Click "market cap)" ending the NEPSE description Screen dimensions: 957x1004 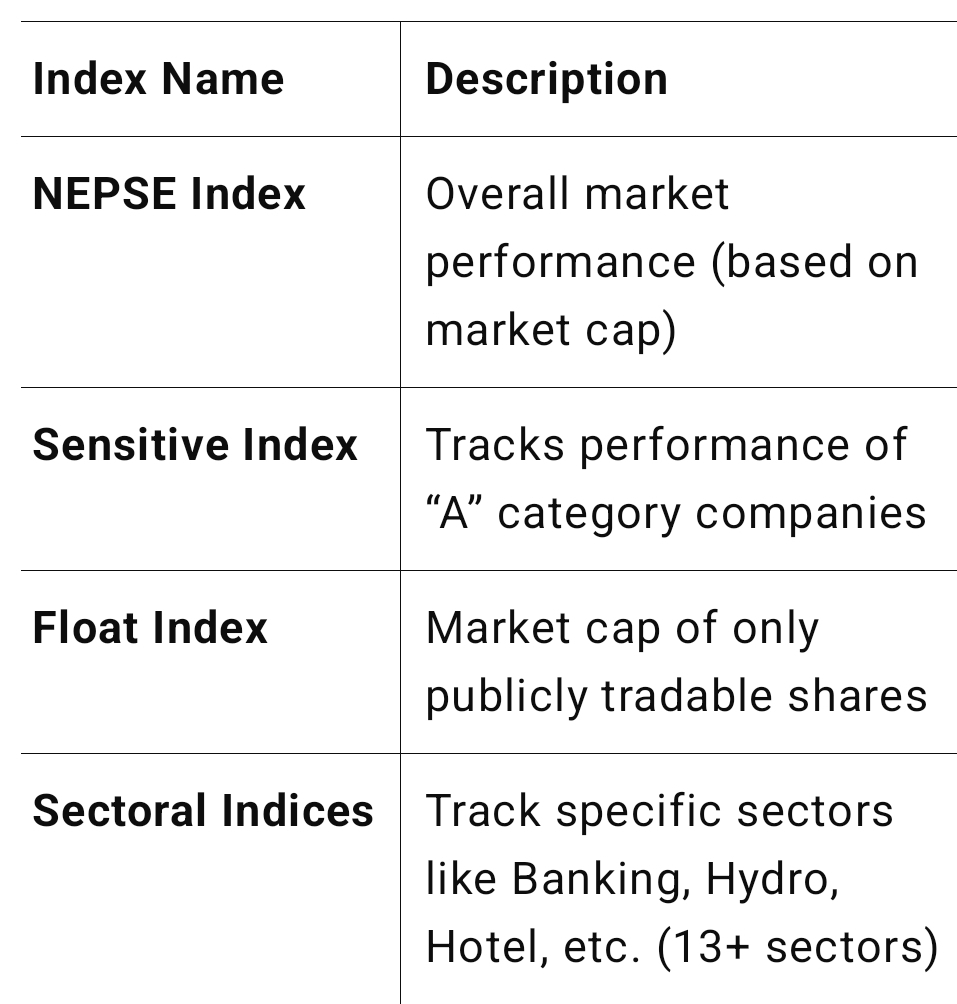pos(551,330)
